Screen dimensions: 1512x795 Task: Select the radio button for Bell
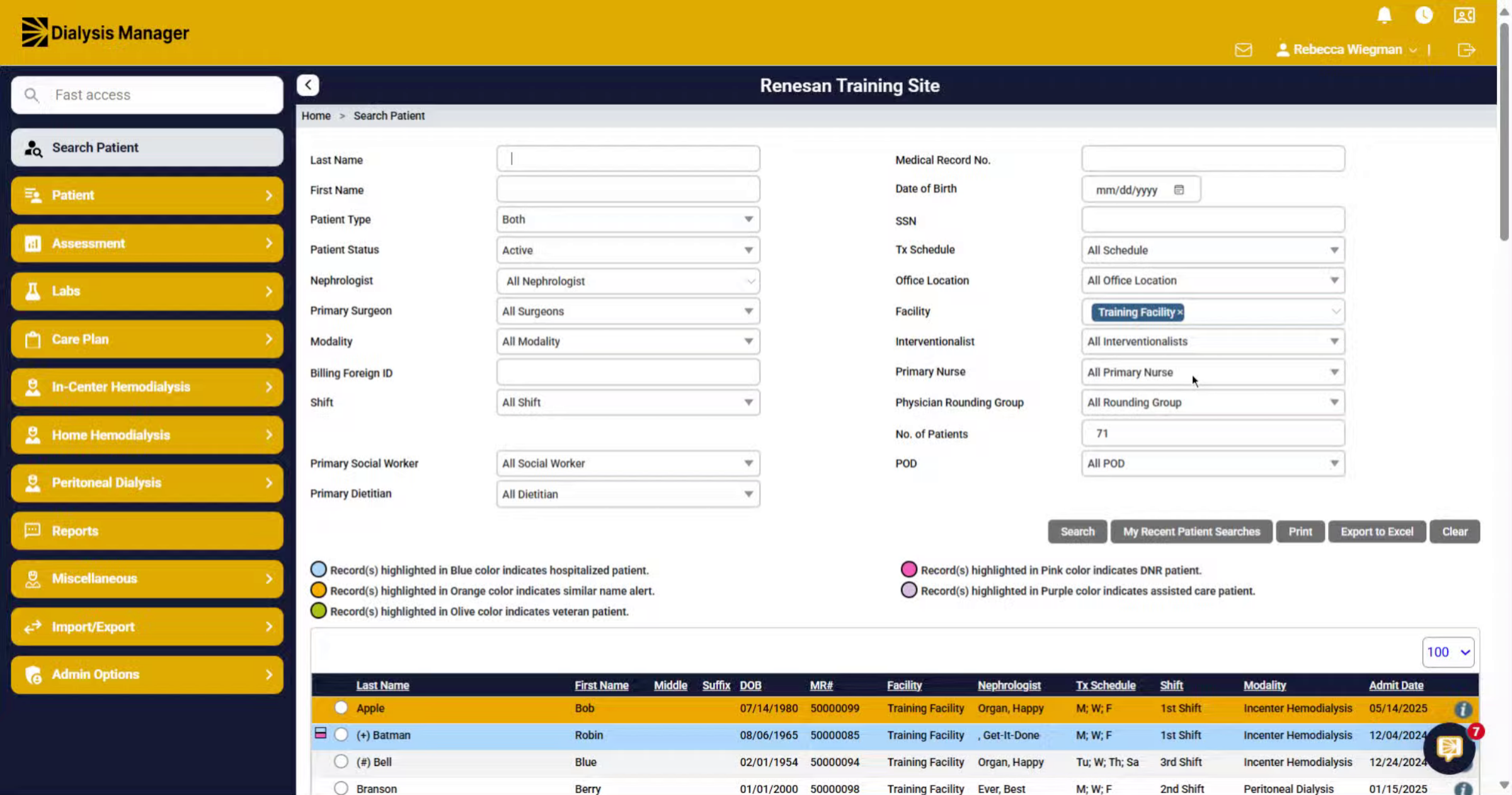(x=341, y=762)
